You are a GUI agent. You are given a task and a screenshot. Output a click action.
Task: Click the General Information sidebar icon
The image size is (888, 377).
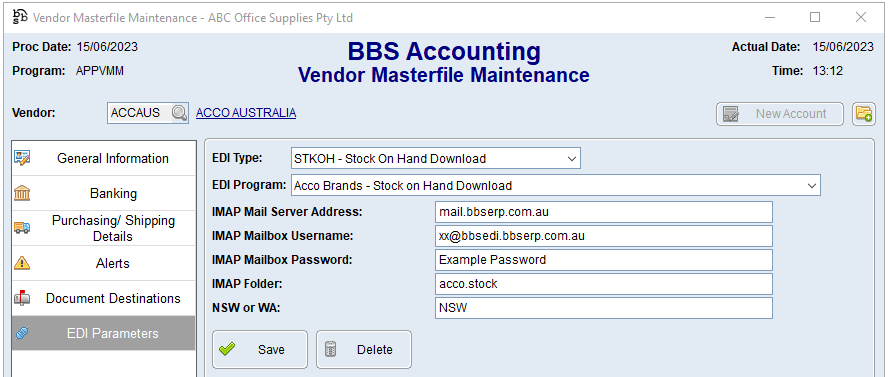[22, 158]
